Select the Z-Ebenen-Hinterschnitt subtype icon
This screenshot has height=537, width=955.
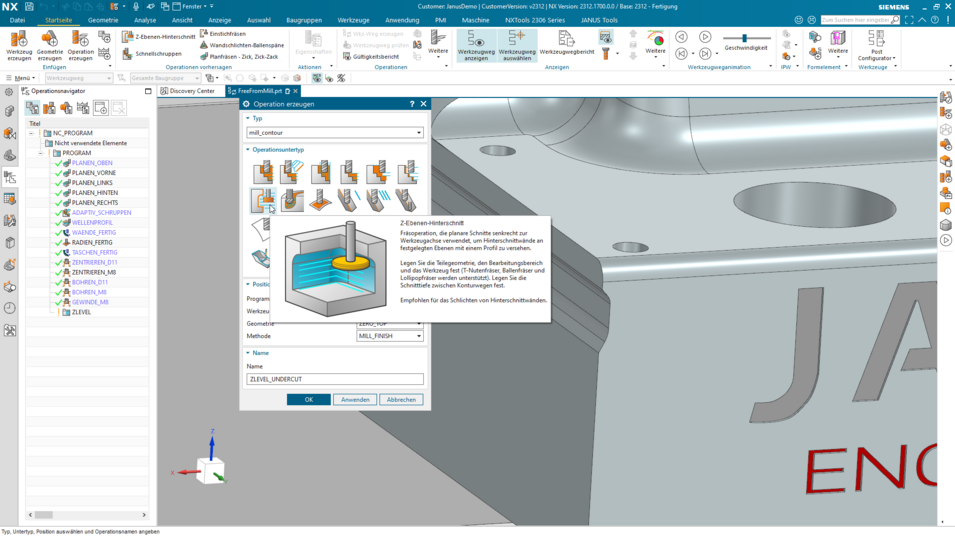[x=263, y=200]
